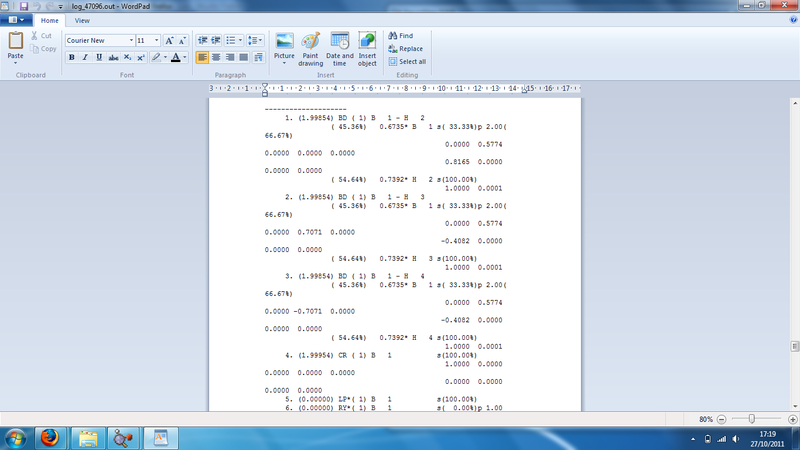This screenshot has width=800, height=450.
Task: Toggle subscript formatting
Action: point(127,57)
